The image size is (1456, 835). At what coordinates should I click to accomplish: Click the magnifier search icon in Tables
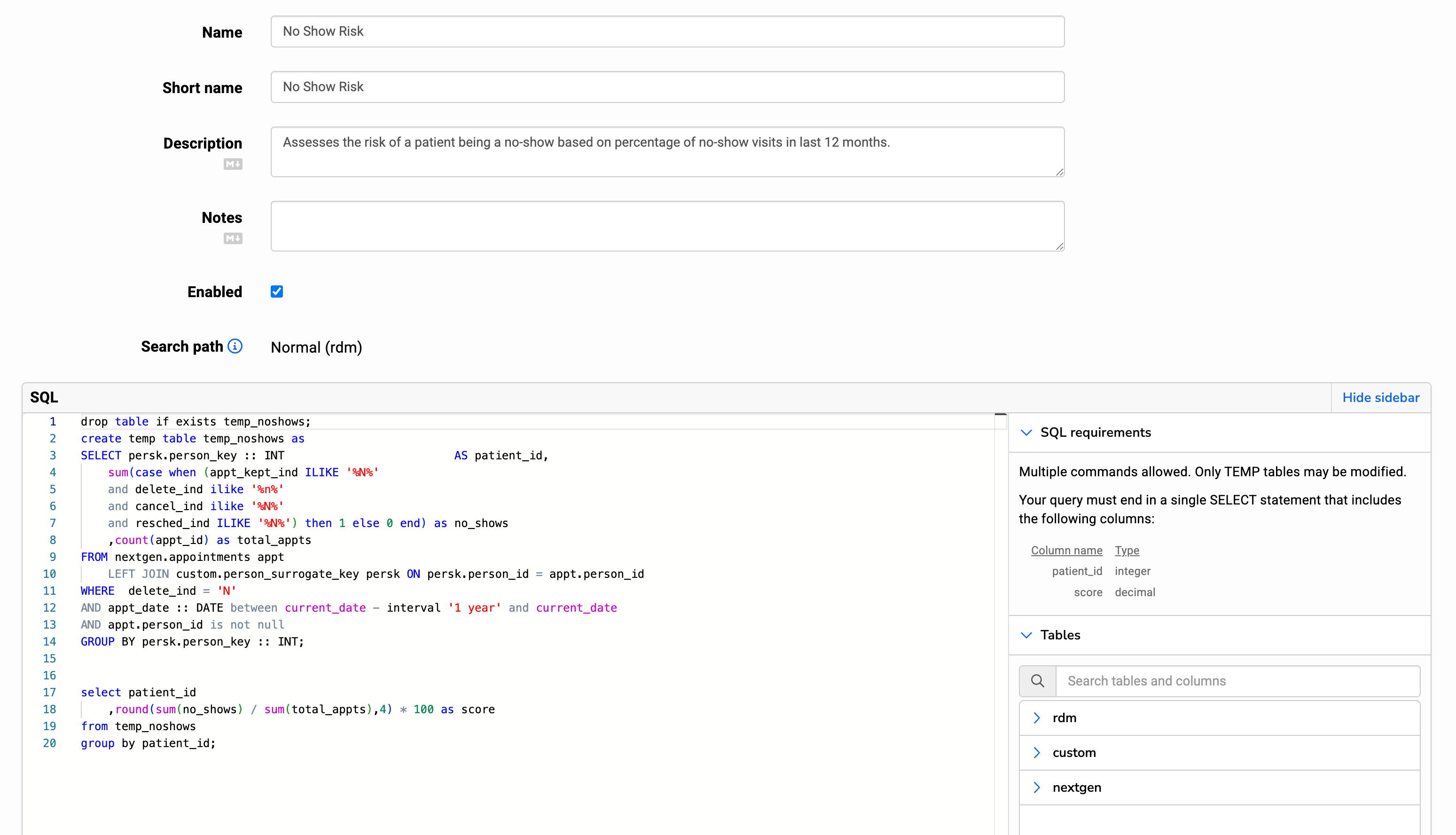(x=1037, y=681)
